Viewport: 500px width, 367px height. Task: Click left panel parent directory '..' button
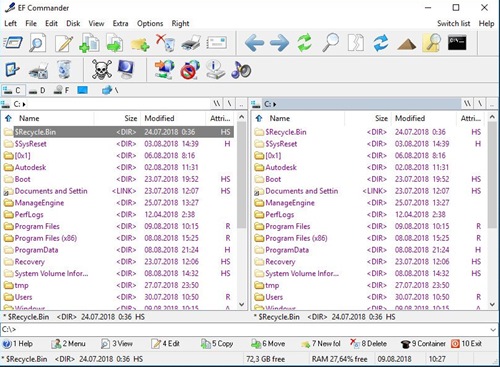click(241, 104)
